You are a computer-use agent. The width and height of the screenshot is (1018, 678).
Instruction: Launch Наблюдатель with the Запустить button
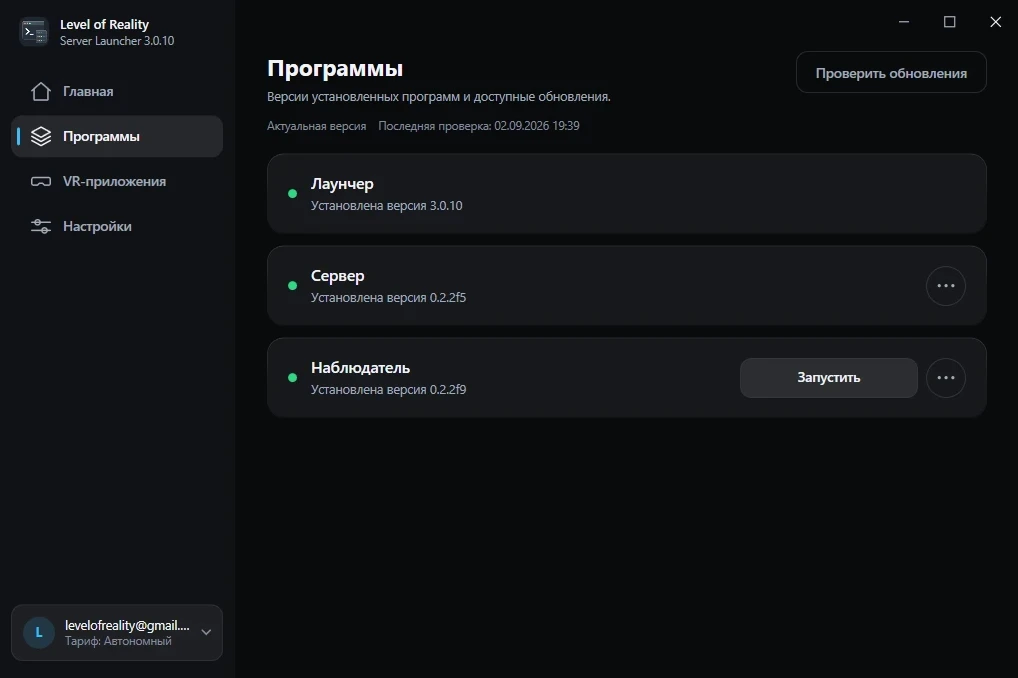(x=828, y=378)
